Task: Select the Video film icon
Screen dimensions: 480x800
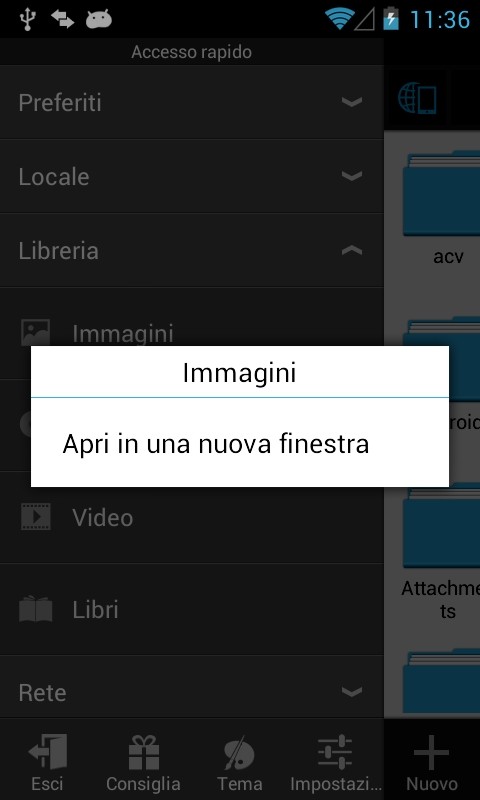Action: pos(36,516)
